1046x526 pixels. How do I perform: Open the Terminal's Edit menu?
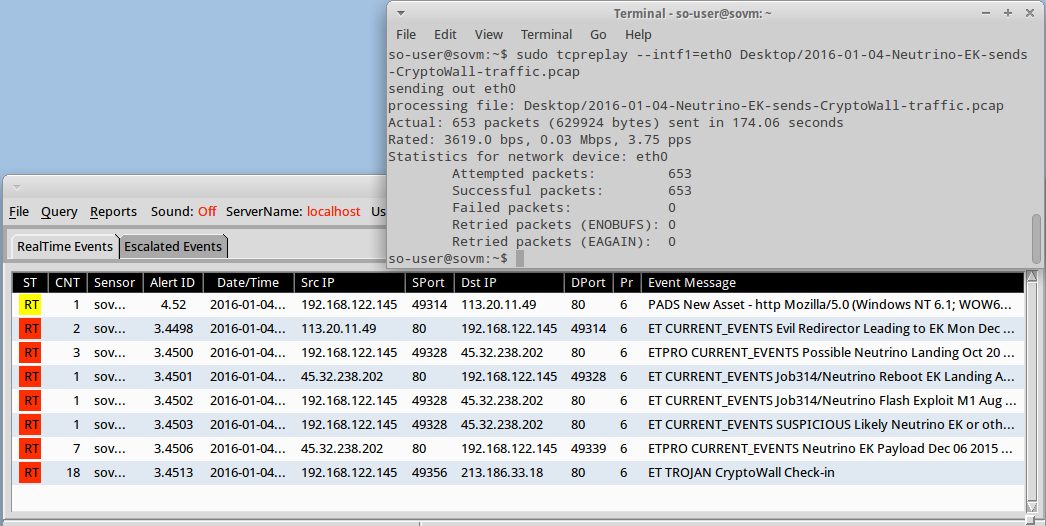445,35
